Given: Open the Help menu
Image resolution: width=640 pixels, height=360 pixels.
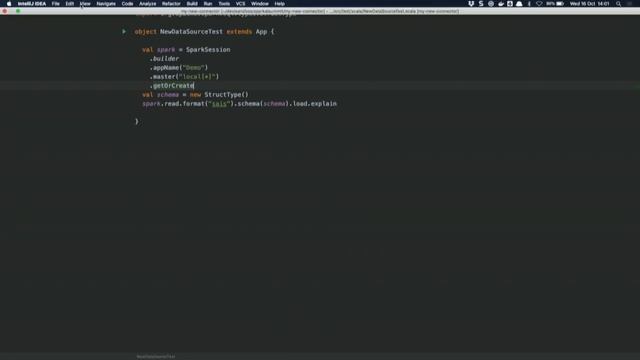Looking at the screenshot, I should point(280,4).
